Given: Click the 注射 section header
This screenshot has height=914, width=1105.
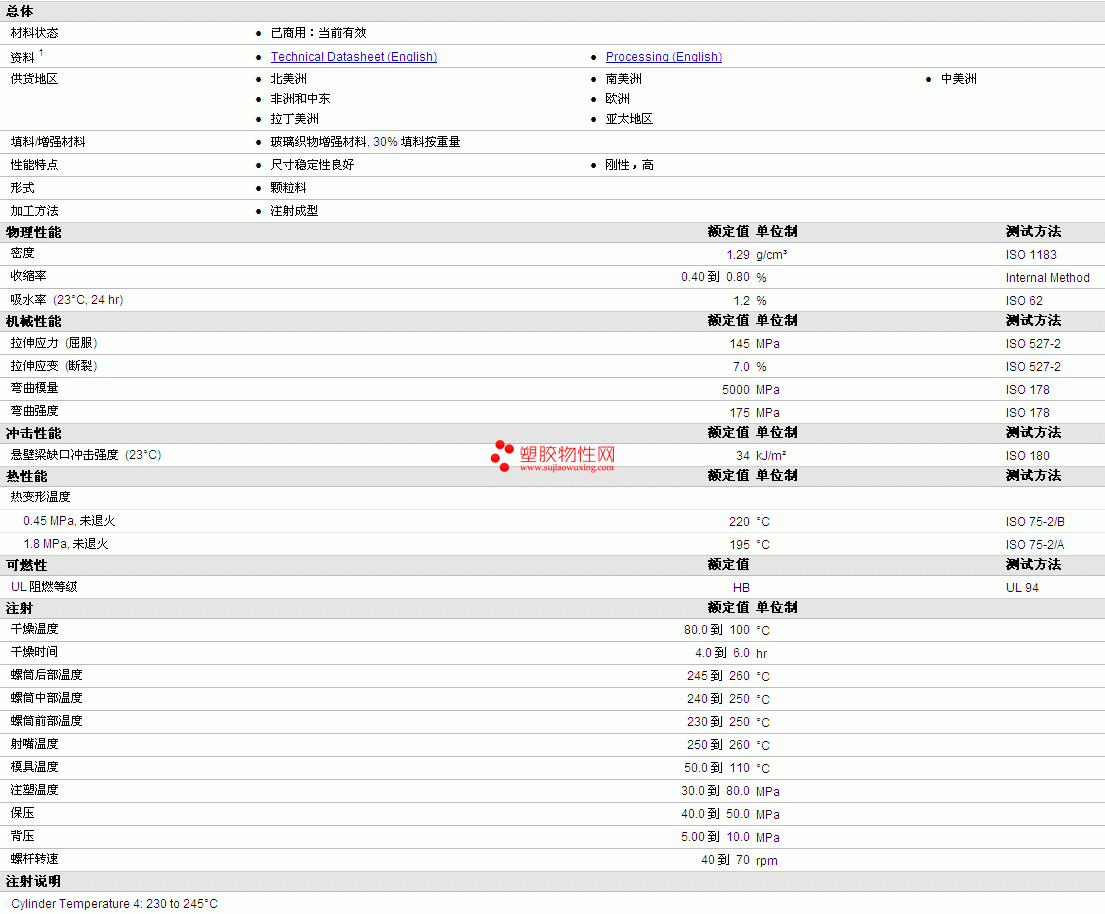Looking at the screenshot, I should [20, 608].
